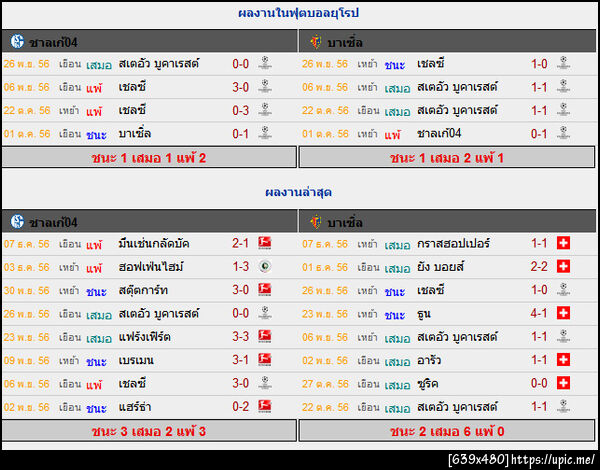Click the ผลงานในฟุตบอลยุโรป section title

coord(298,13)
